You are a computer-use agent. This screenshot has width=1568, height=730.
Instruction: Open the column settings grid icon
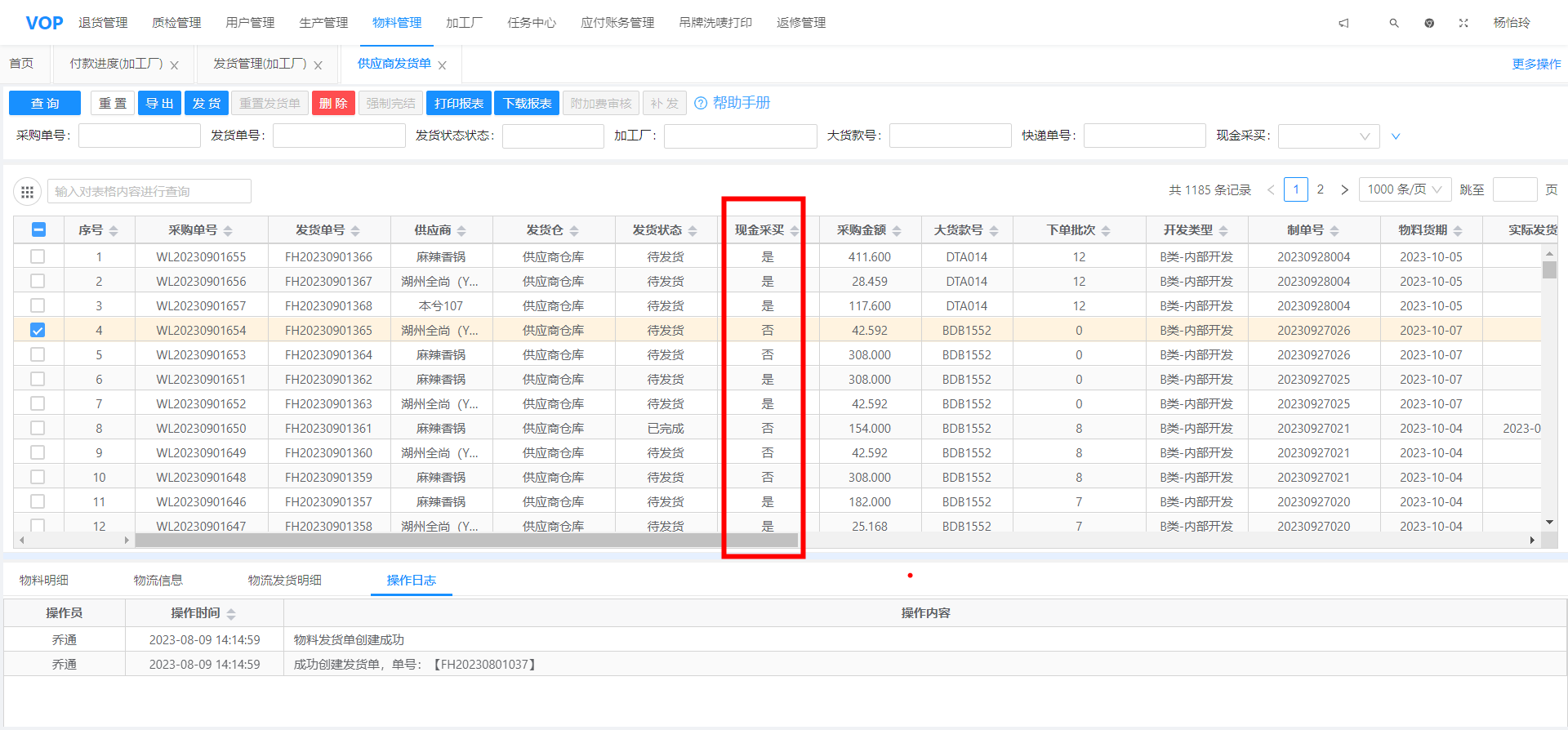(27, 192)
